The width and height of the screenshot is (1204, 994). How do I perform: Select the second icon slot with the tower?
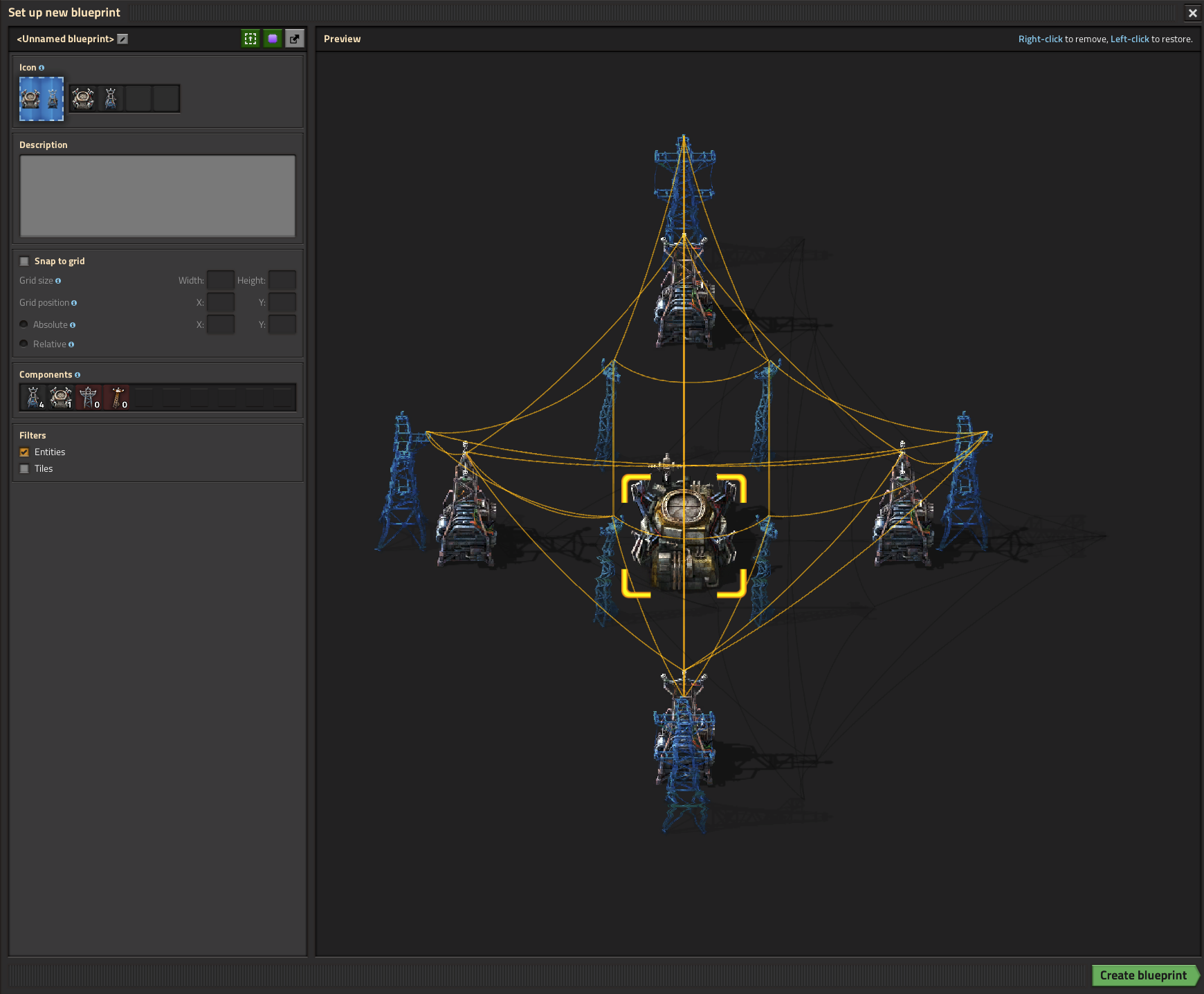[111, 98]
